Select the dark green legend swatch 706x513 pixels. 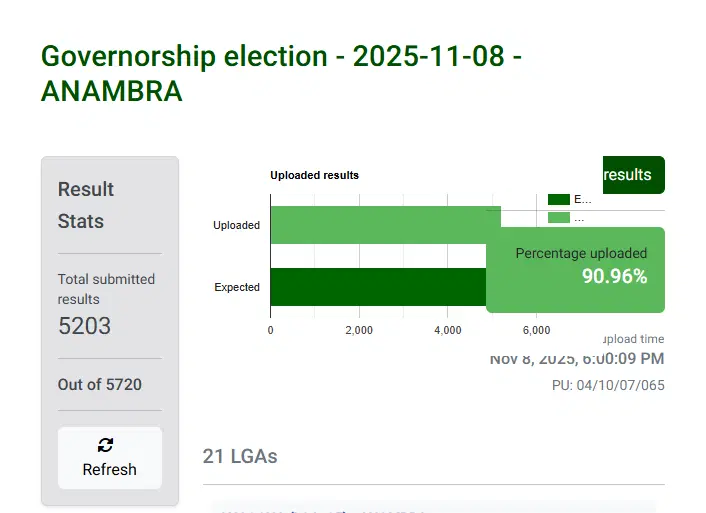tap(558, 199)
